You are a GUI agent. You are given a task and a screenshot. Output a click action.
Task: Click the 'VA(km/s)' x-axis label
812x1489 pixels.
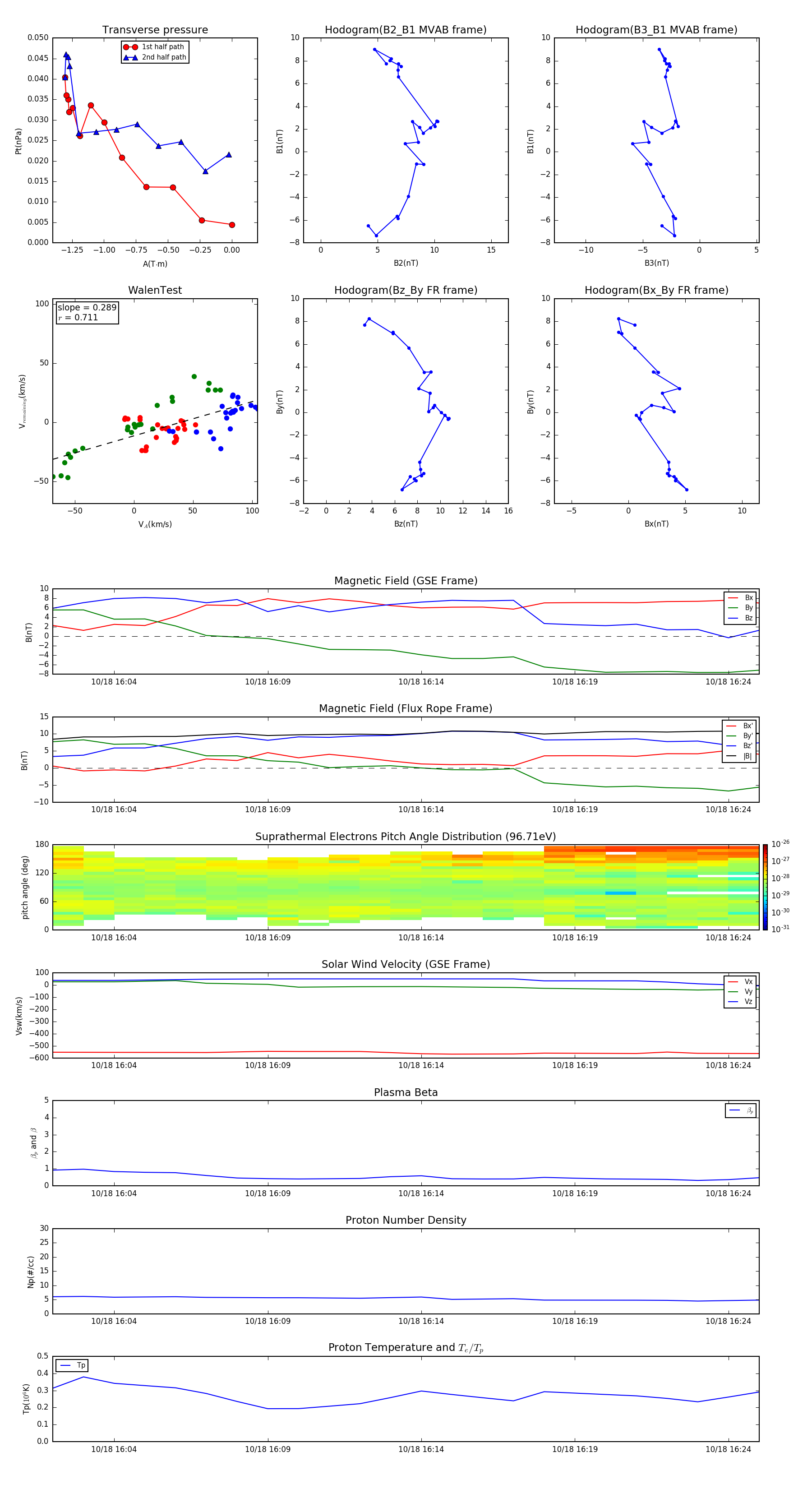point(155,525)
